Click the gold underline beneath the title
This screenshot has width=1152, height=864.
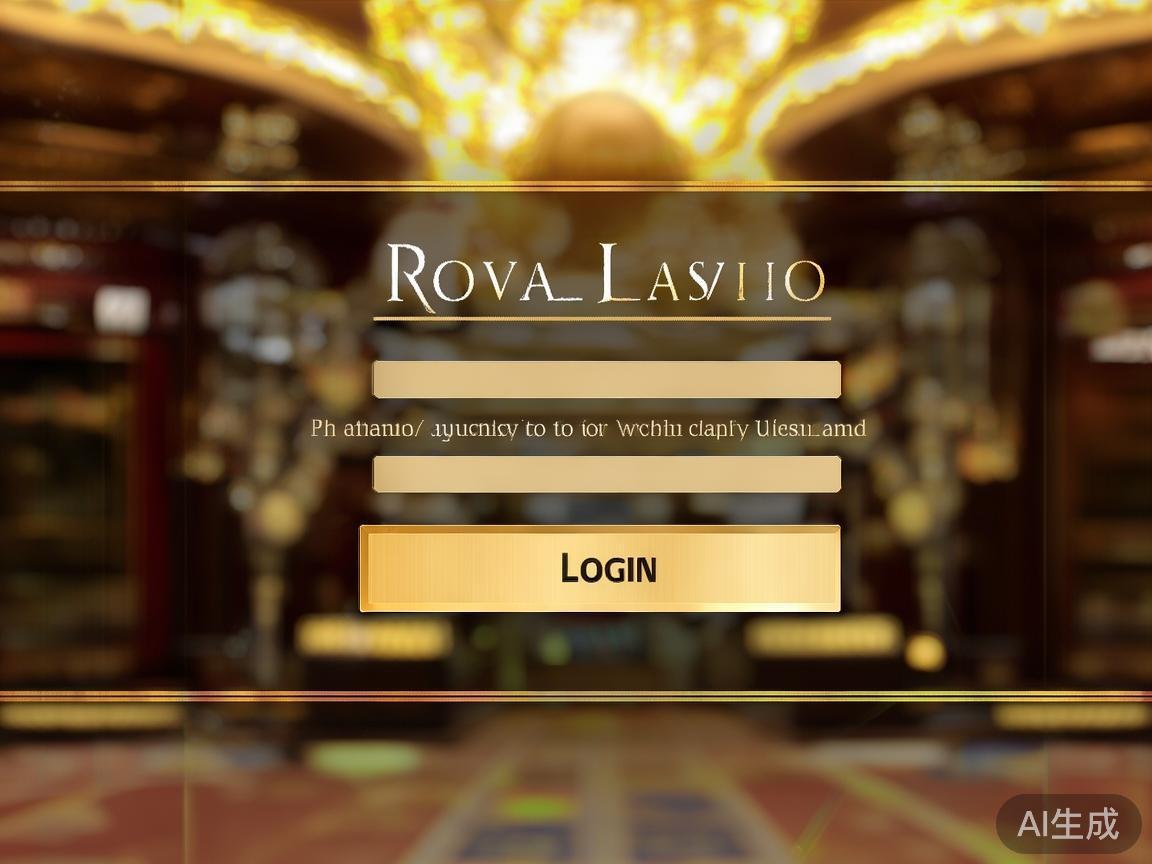click(x=602, y=319)
